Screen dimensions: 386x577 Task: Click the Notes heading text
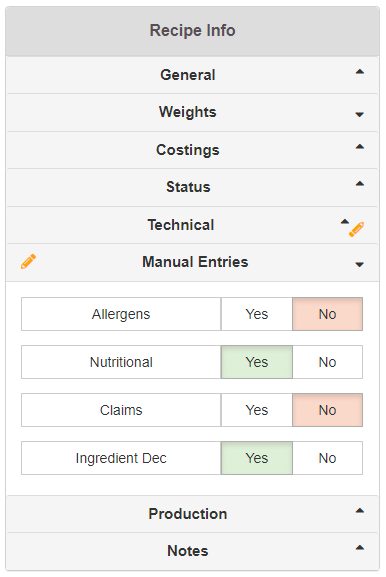[188, 551]
